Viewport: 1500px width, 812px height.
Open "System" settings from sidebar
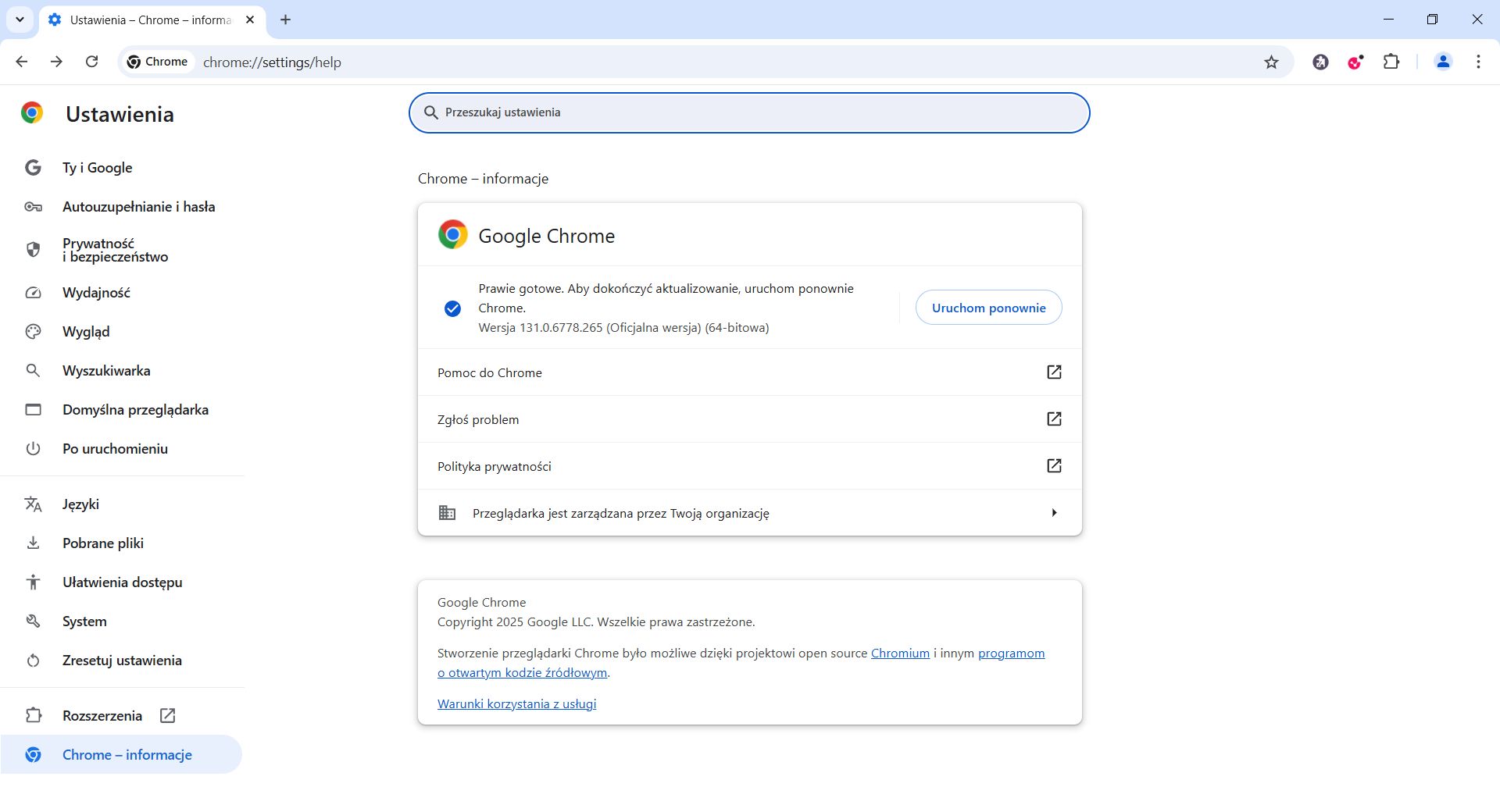click(x=84, y=621)
